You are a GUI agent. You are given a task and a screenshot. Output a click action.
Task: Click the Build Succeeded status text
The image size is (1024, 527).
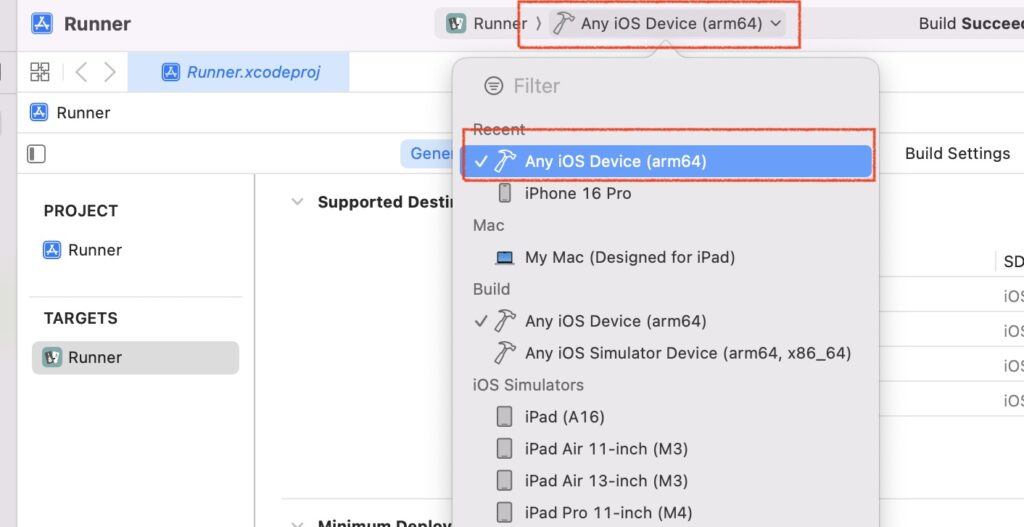pos(971,24)
